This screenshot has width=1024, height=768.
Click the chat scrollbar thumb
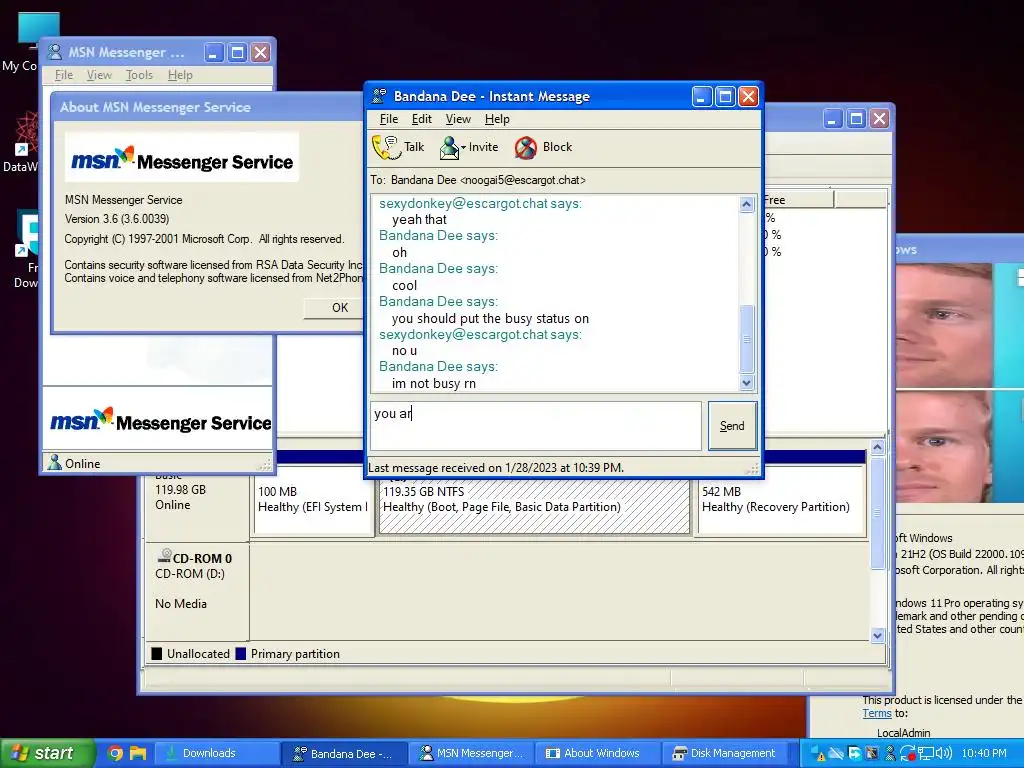click(x=746, y=338)
